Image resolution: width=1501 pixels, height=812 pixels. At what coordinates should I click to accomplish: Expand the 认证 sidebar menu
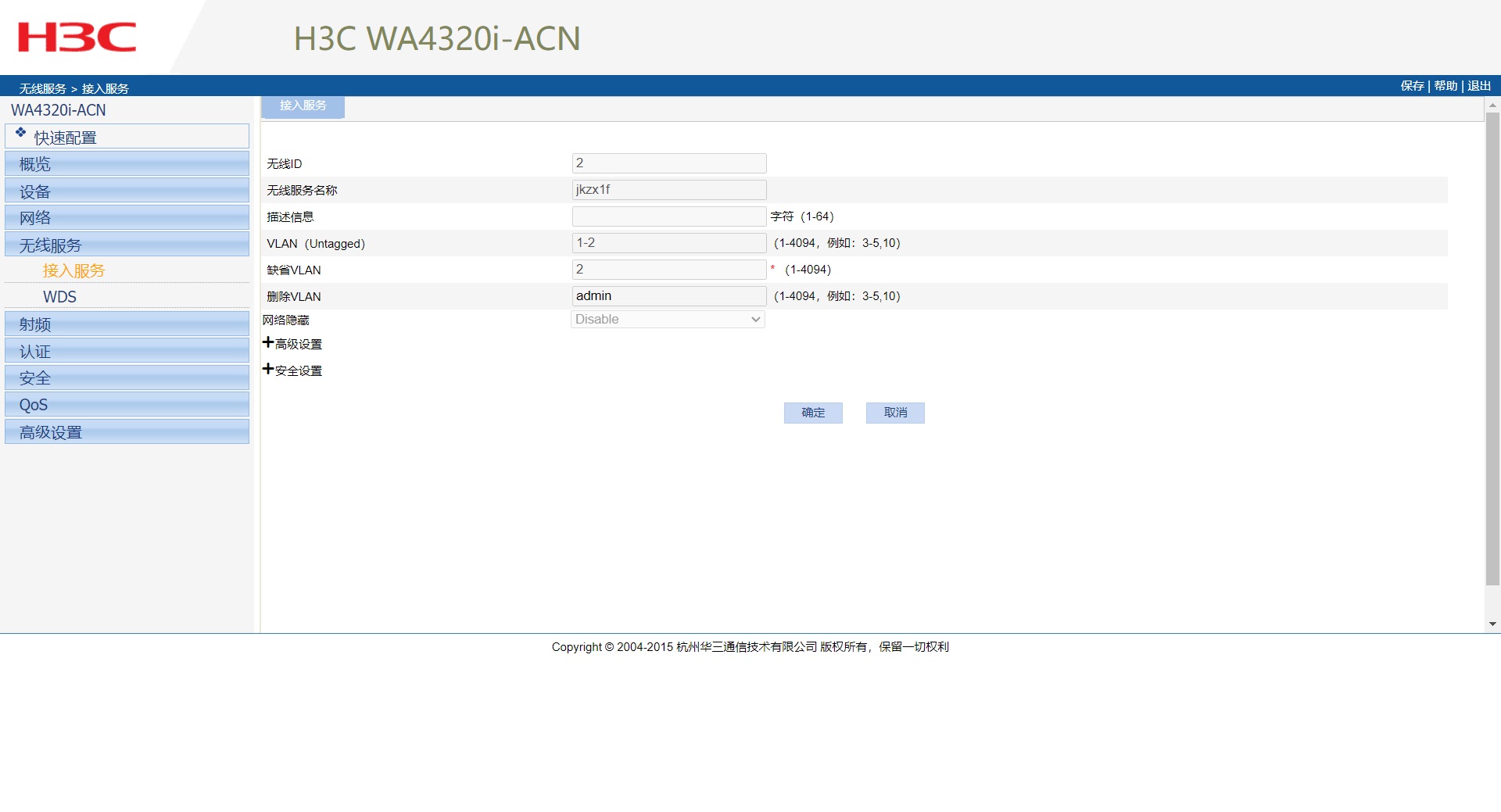click(127, 351)
